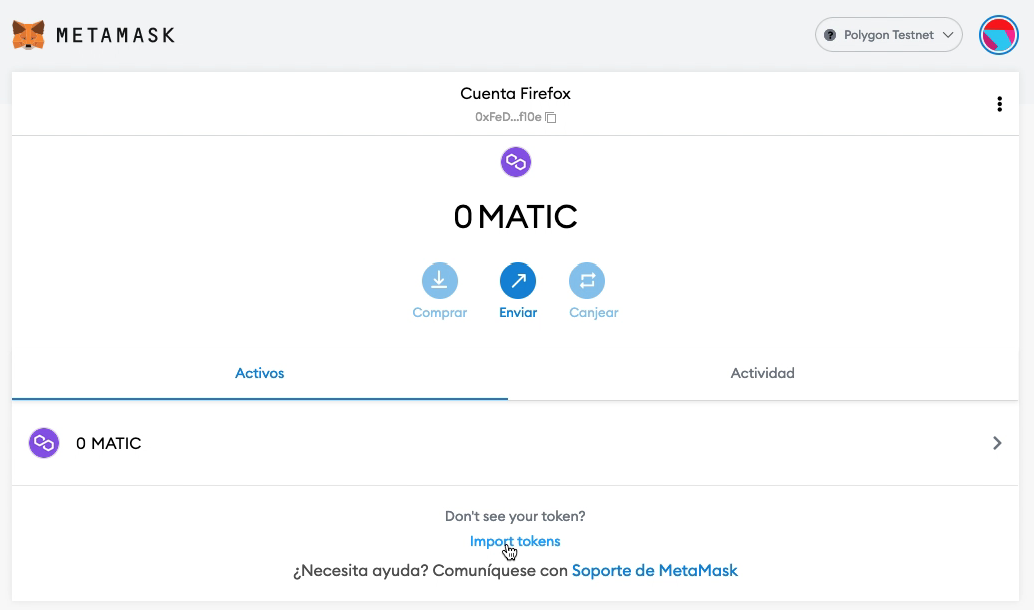
Task: Click the Comprar label
Action: (x=440, y=313)
